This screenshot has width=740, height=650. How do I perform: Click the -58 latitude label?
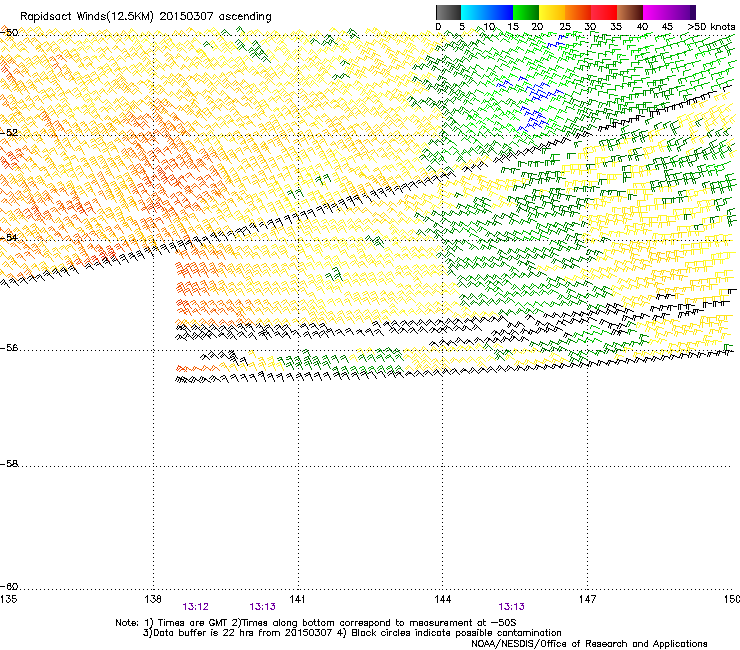coord(9,464)
